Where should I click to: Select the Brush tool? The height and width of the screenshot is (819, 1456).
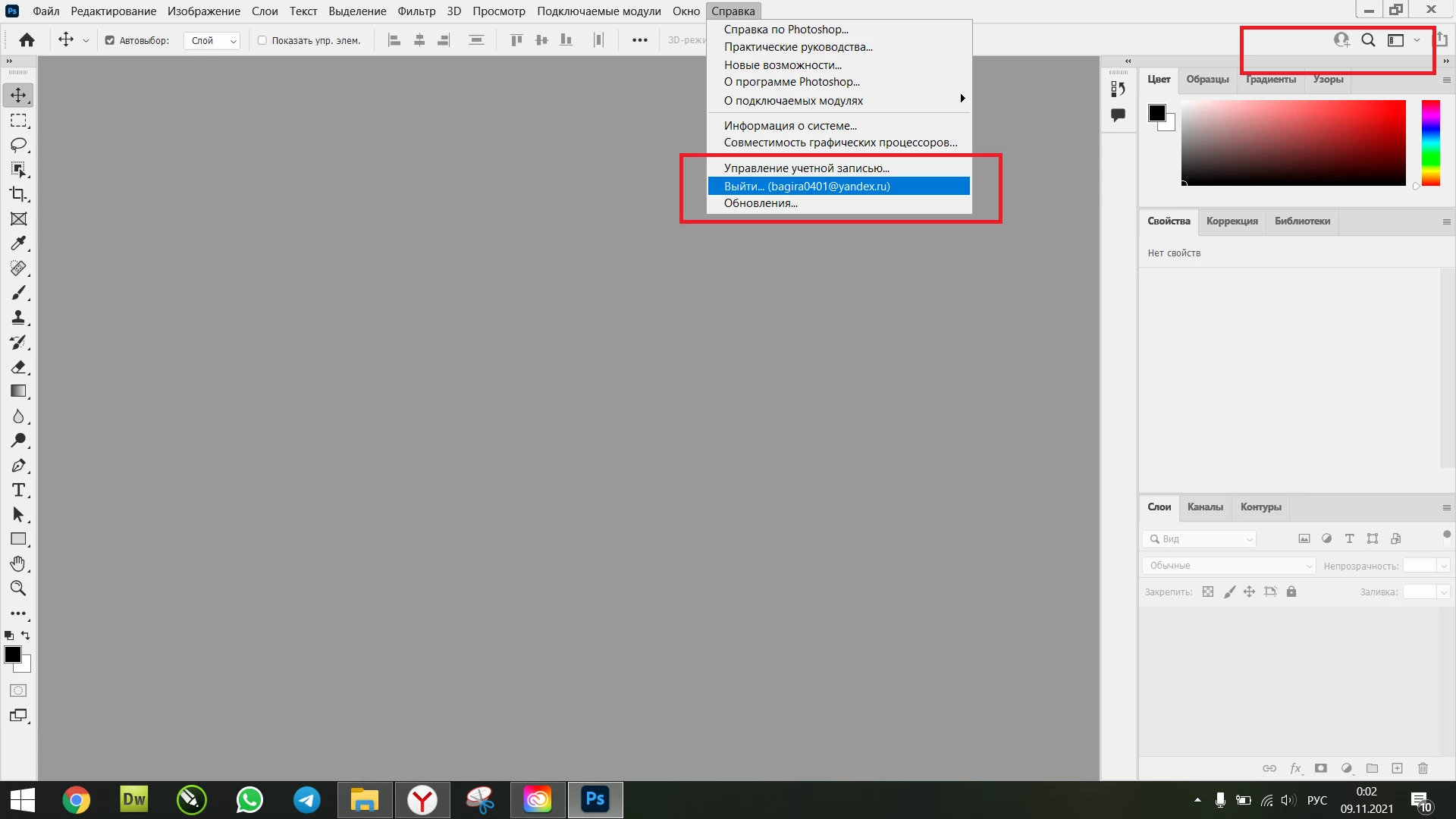point(18,293)
